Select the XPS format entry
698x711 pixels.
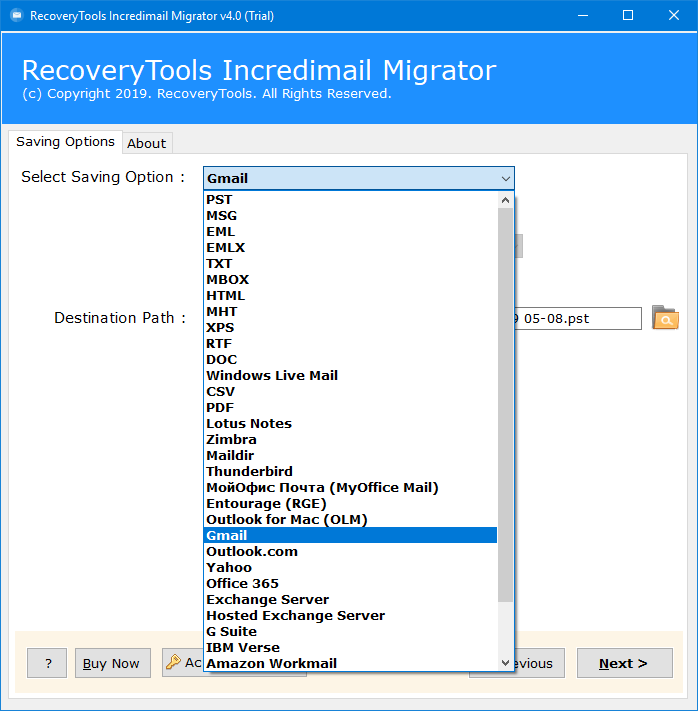coord(351,327)
